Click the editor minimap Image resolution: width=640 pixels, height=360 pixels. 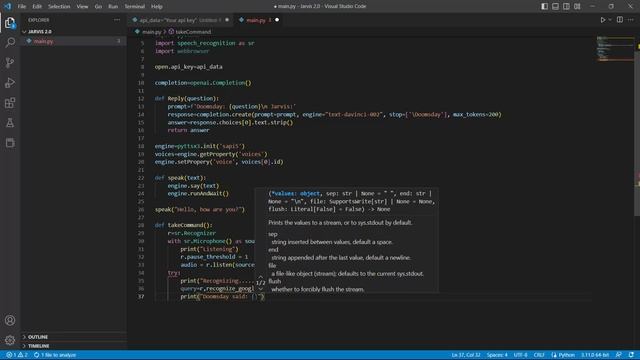[615, 49]
